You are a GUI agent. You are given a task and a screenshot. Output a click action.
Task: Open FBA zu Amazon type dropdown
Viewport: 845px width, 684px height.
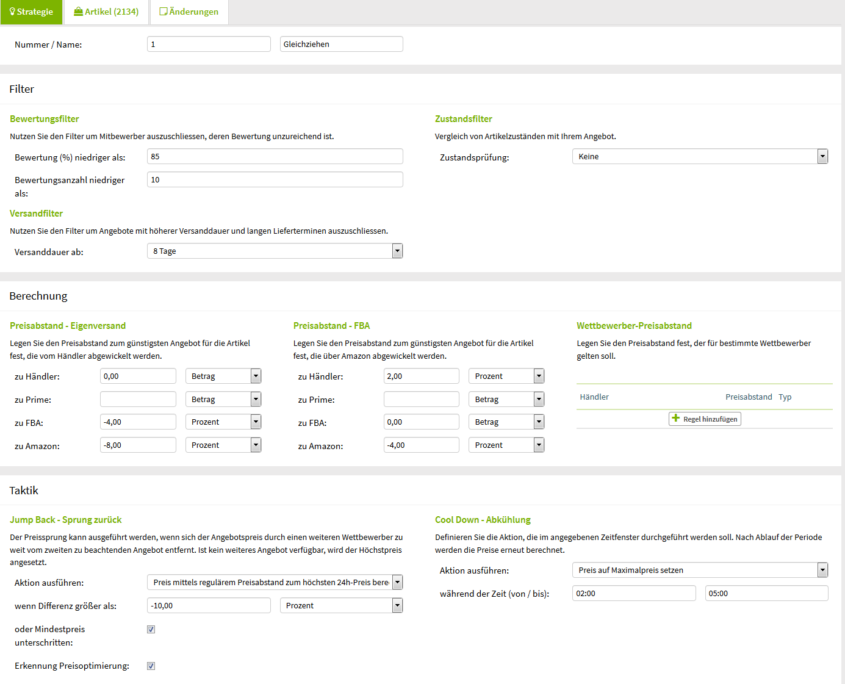(507, 445)
